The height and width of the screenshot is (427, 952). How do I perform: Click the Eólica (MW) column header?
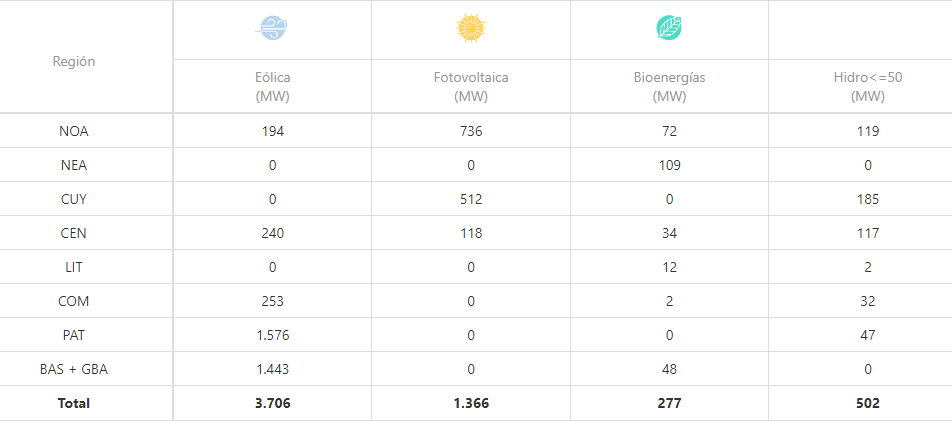[x=271, y=87]
